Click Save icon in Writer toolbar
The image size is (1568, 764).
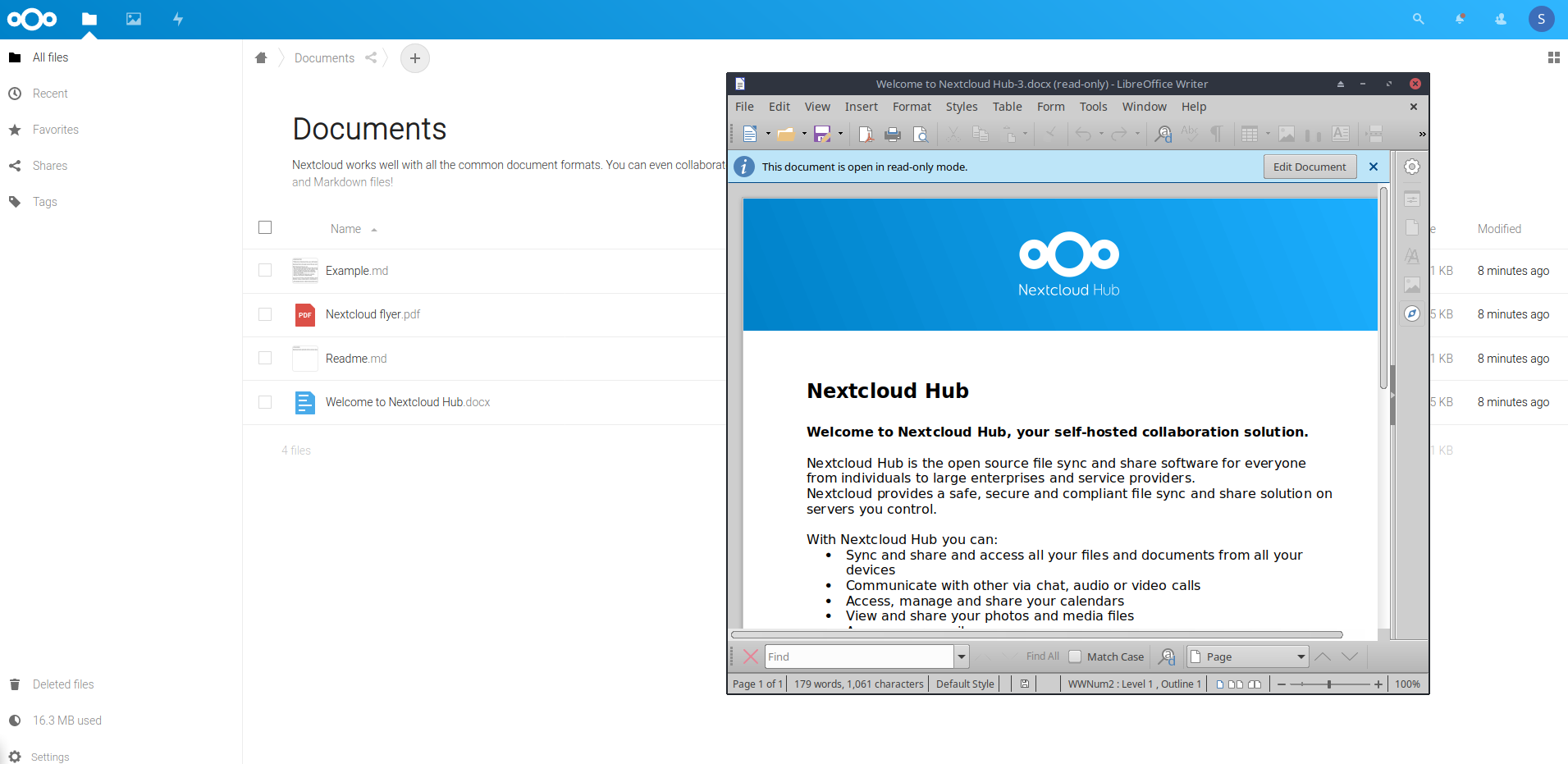[x=822, y=134]
